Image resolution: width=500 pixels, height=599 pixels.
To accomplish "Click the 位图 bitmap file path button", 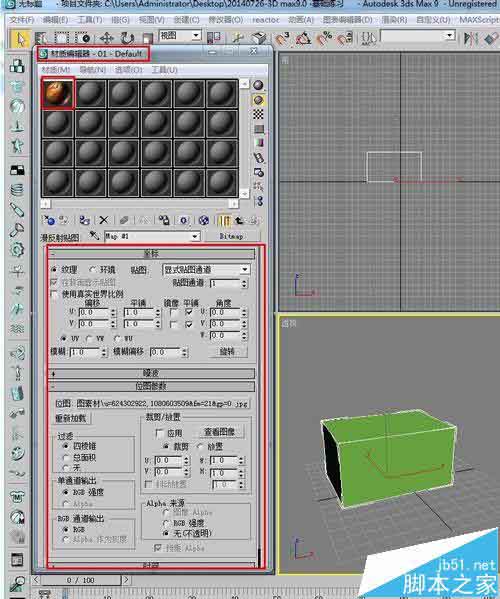I will [x=153, y=404].
